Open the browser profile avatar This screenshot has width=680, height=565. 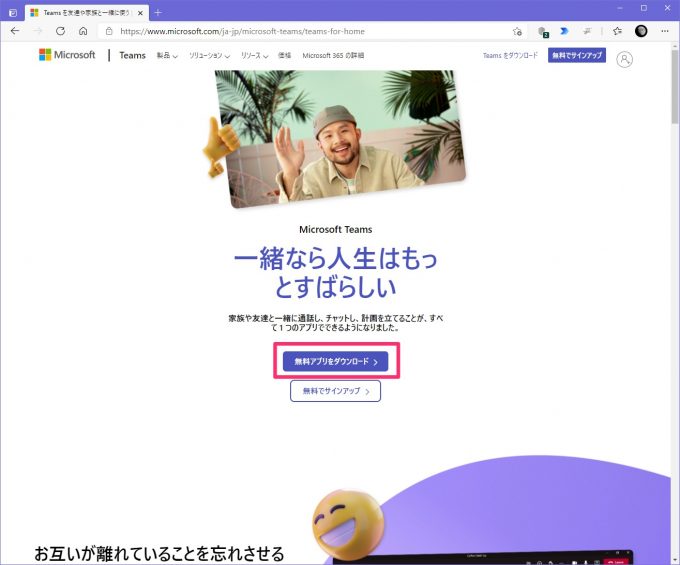tap(641, 31)
